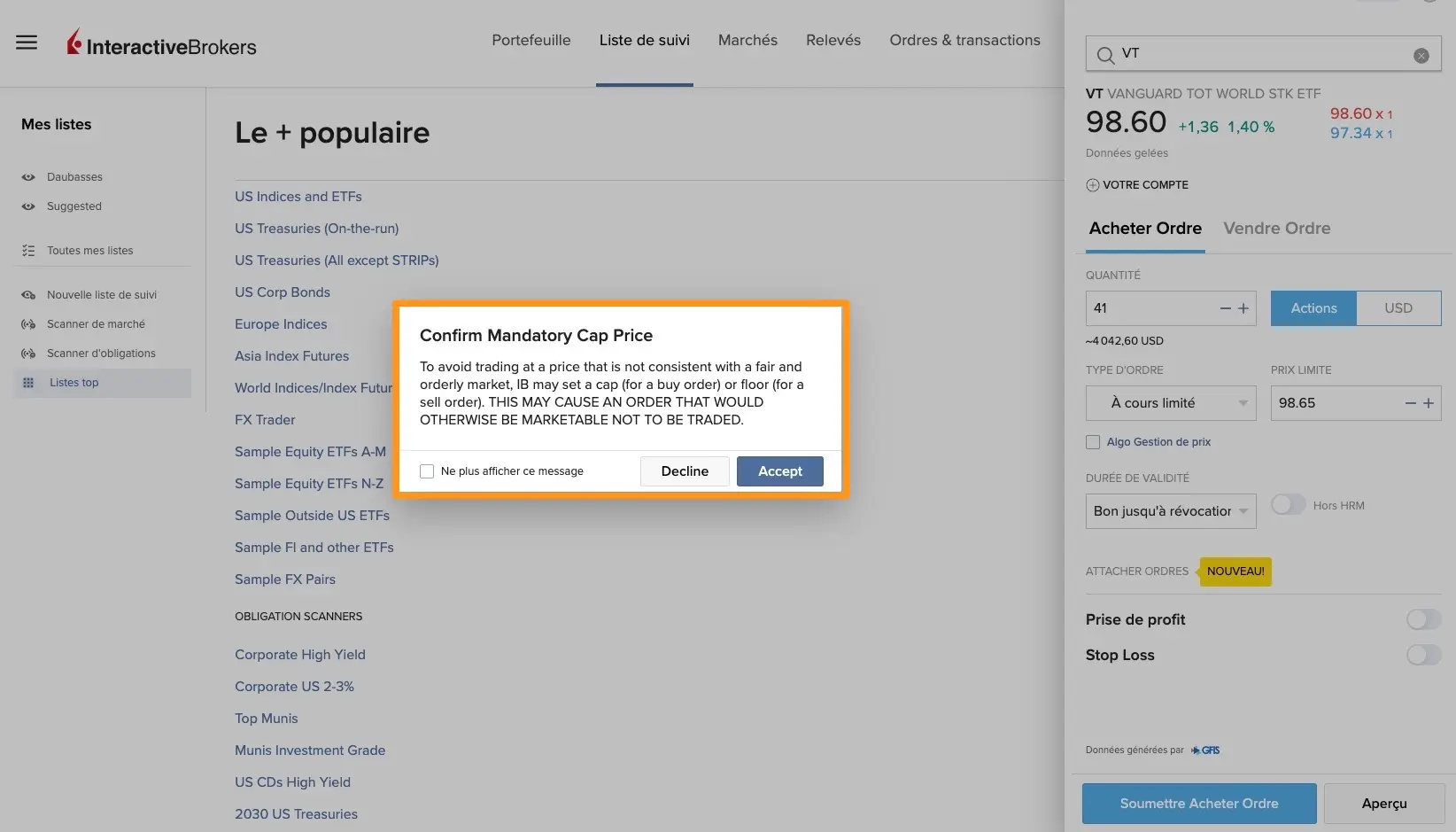Expand Votre Compte plus icon
Image resolution: width=1456 pixels, height=832 pixels.
[1093, 185]
